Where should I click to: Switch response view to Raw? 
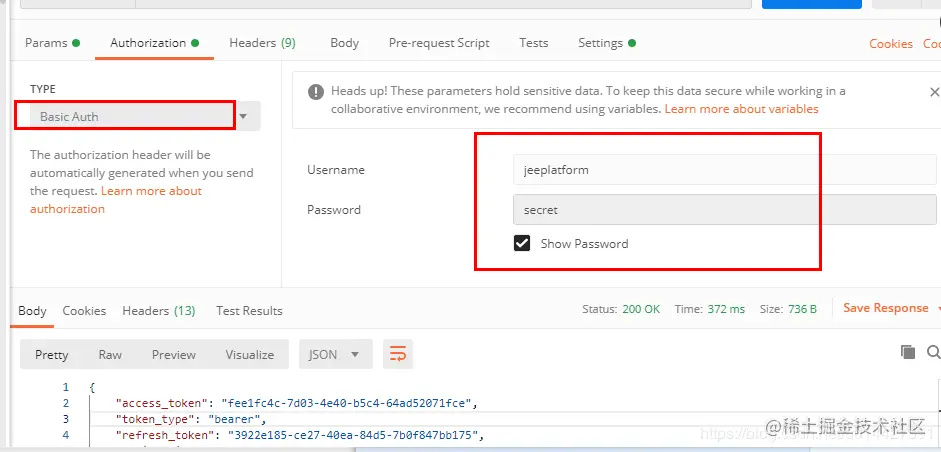click(110, 355)
